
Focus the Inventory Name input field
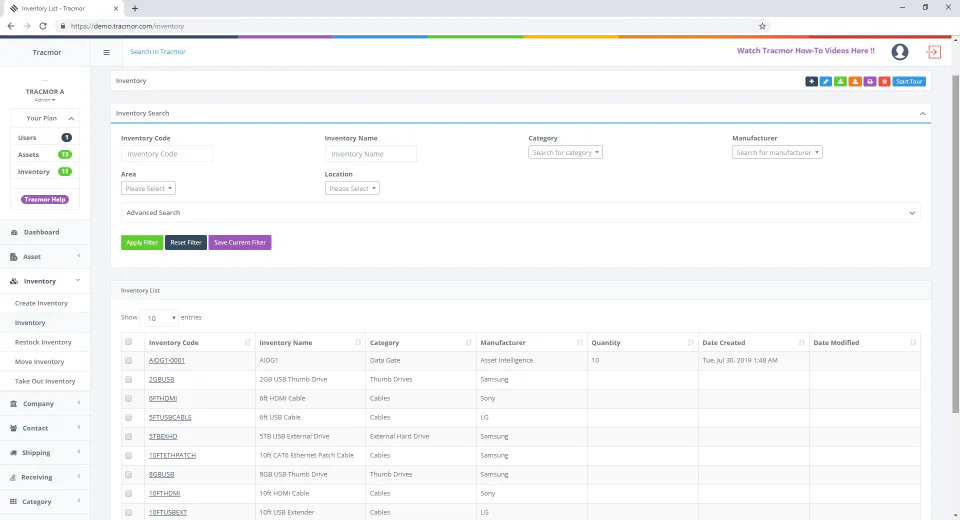pyautogui.click(x=370, y=154)
